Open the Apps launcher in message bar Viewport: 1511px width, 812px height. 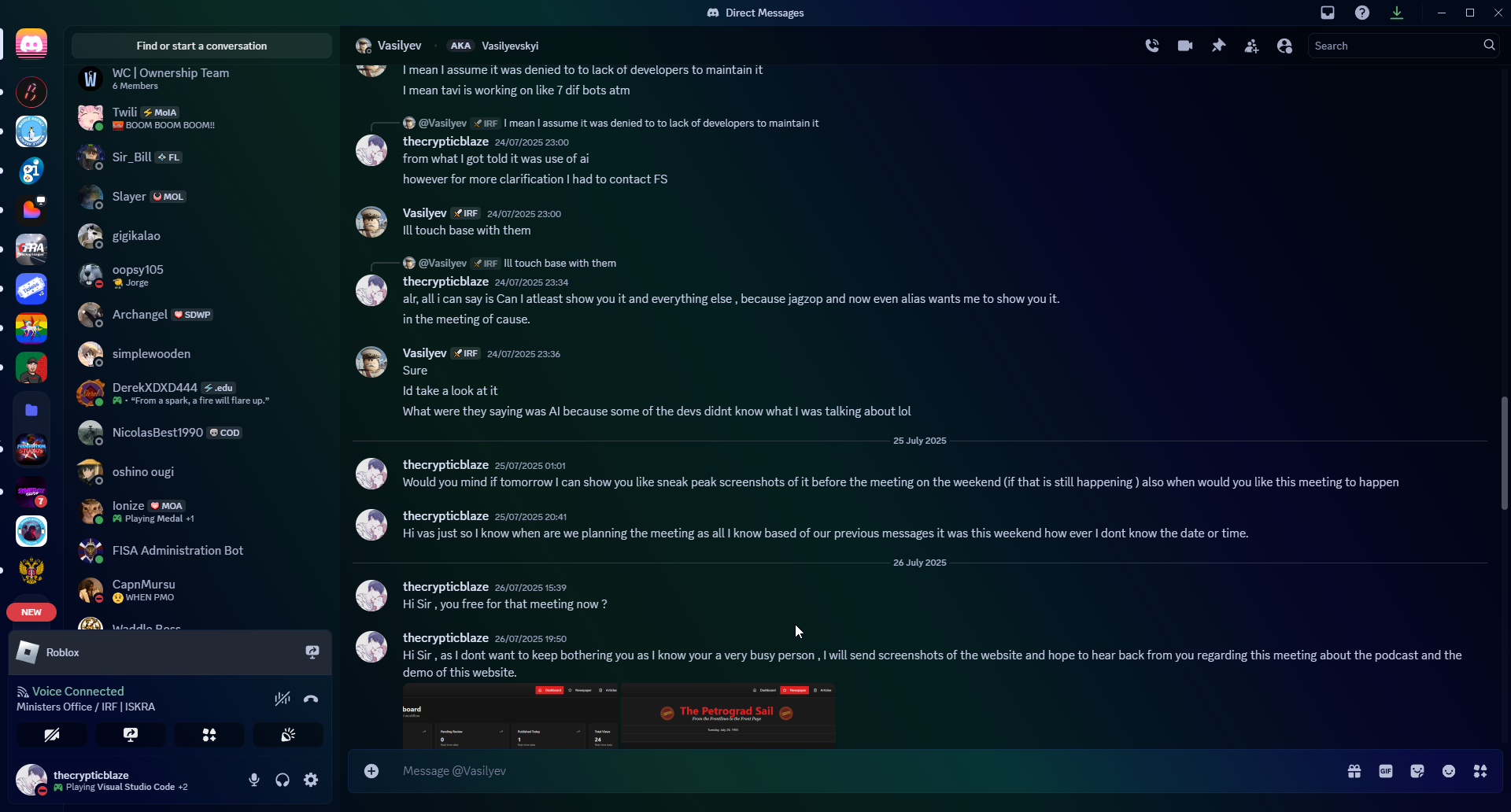click(1480, 771)
